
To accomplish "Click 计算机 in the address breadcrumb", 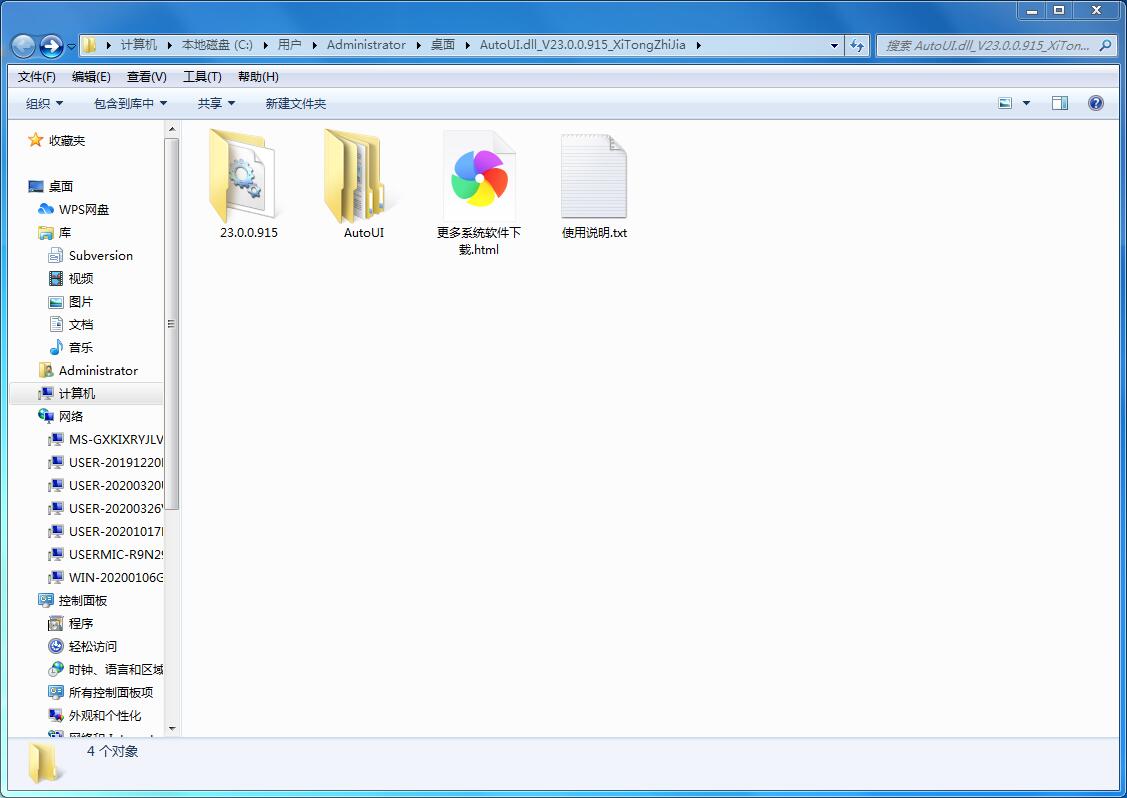I will pos(139,45).
